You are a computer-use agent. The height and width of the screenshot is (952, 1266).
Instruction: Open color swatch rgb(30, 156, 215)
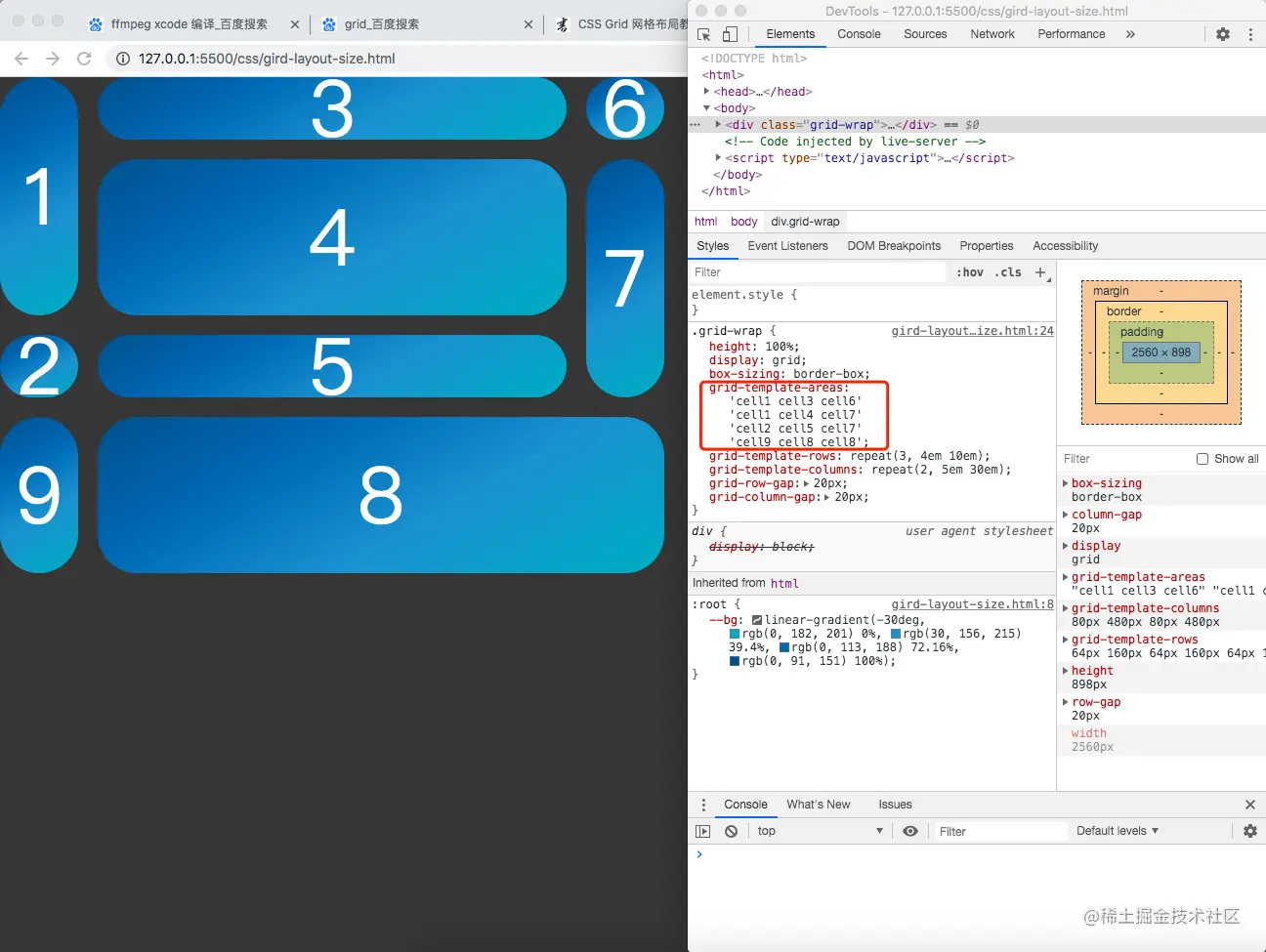[x=896, y=634]
